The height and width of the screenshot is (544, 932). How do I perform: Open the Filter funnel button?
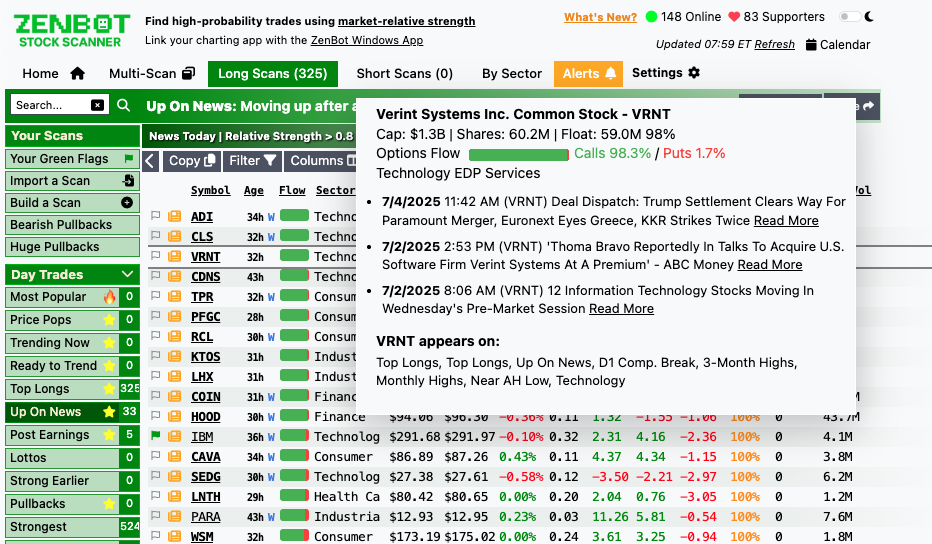[x=252, y=161]
